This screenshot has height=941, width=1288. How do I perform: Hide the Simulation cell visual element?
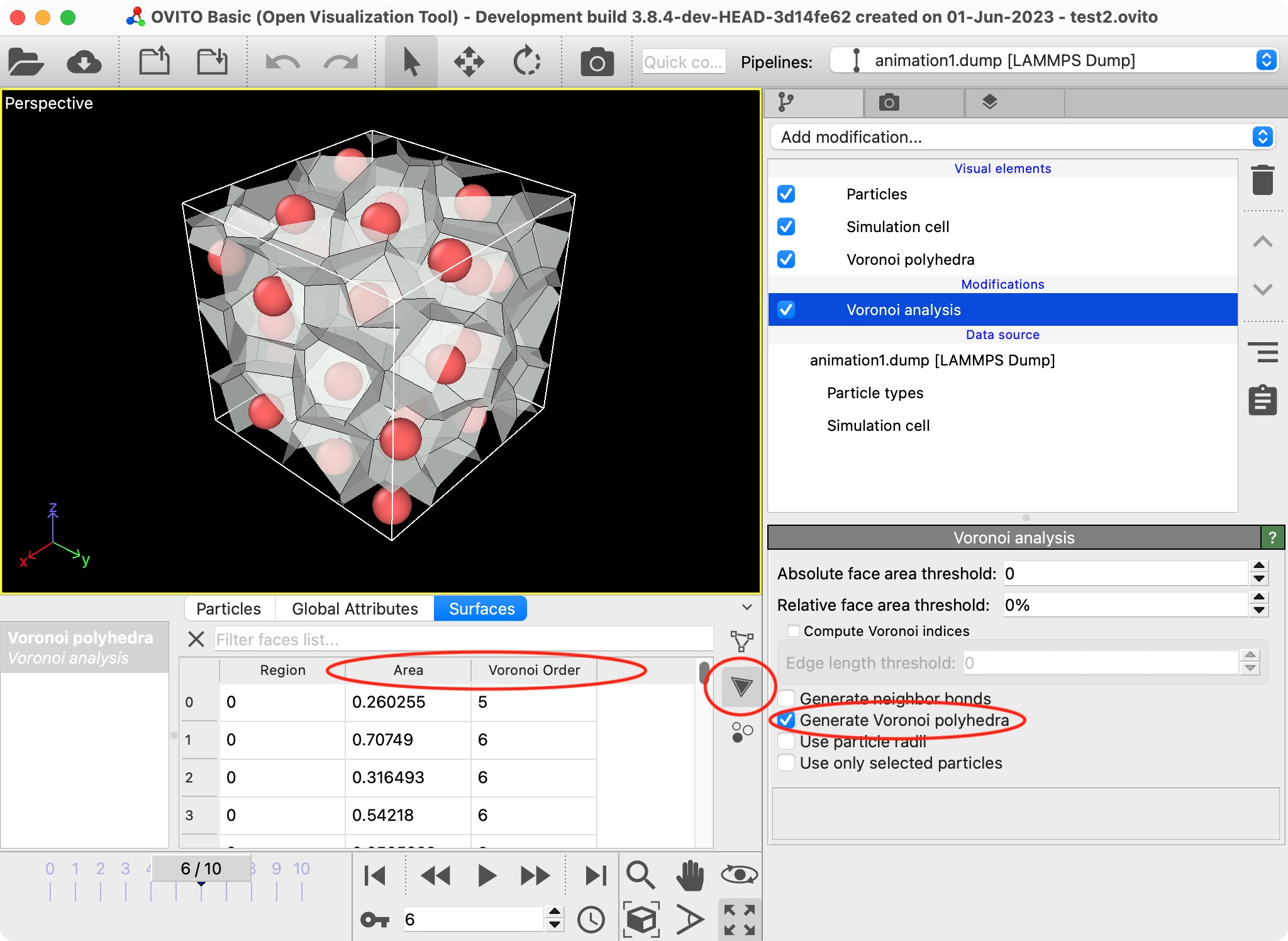pos(786,226)
